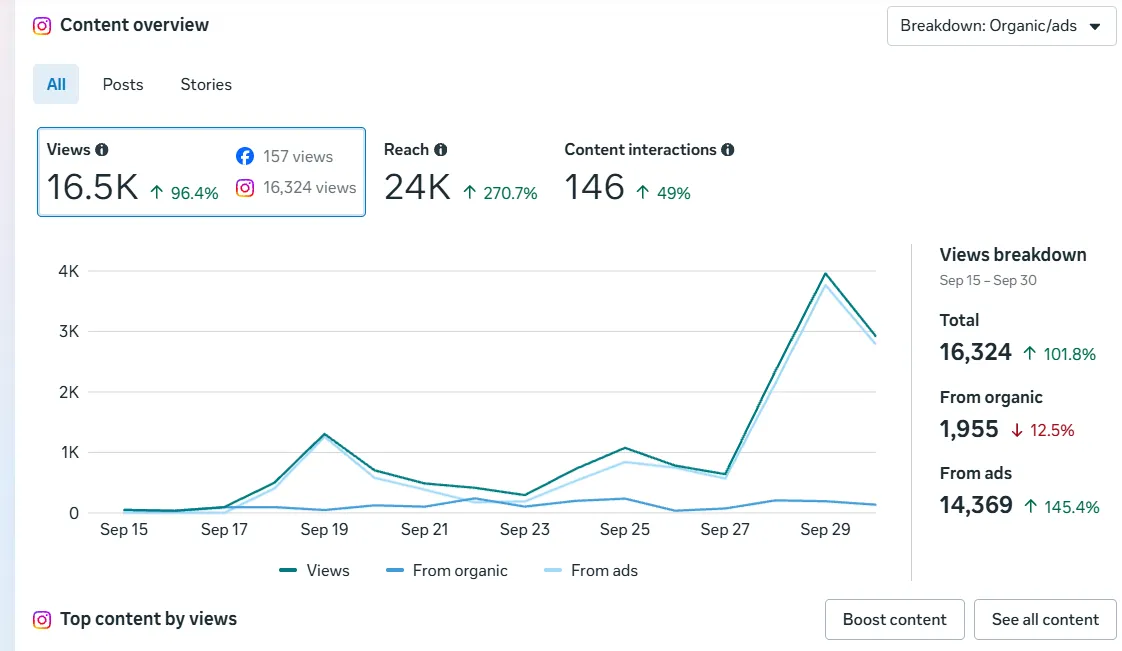Click the 12.5% organic decrease indicator
The width and height of the screenshot is (1122, 651).
point(1042,431)
